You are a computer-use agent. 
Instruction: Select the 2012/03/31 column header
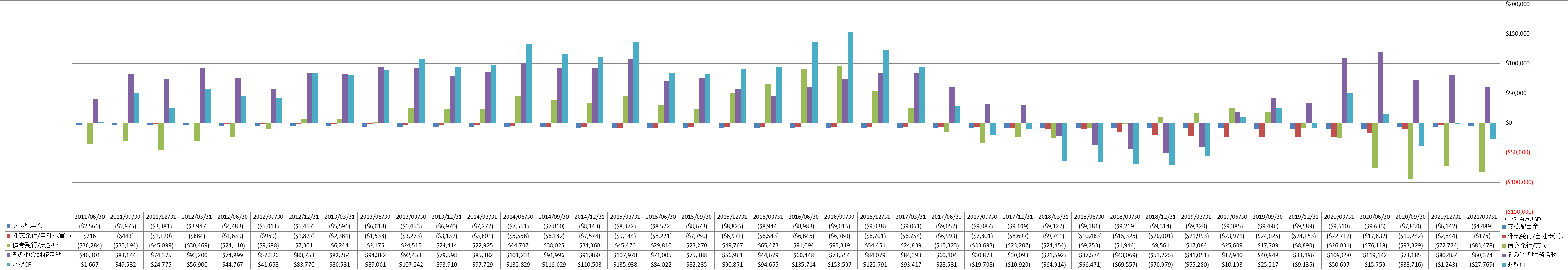click(197, 217)
